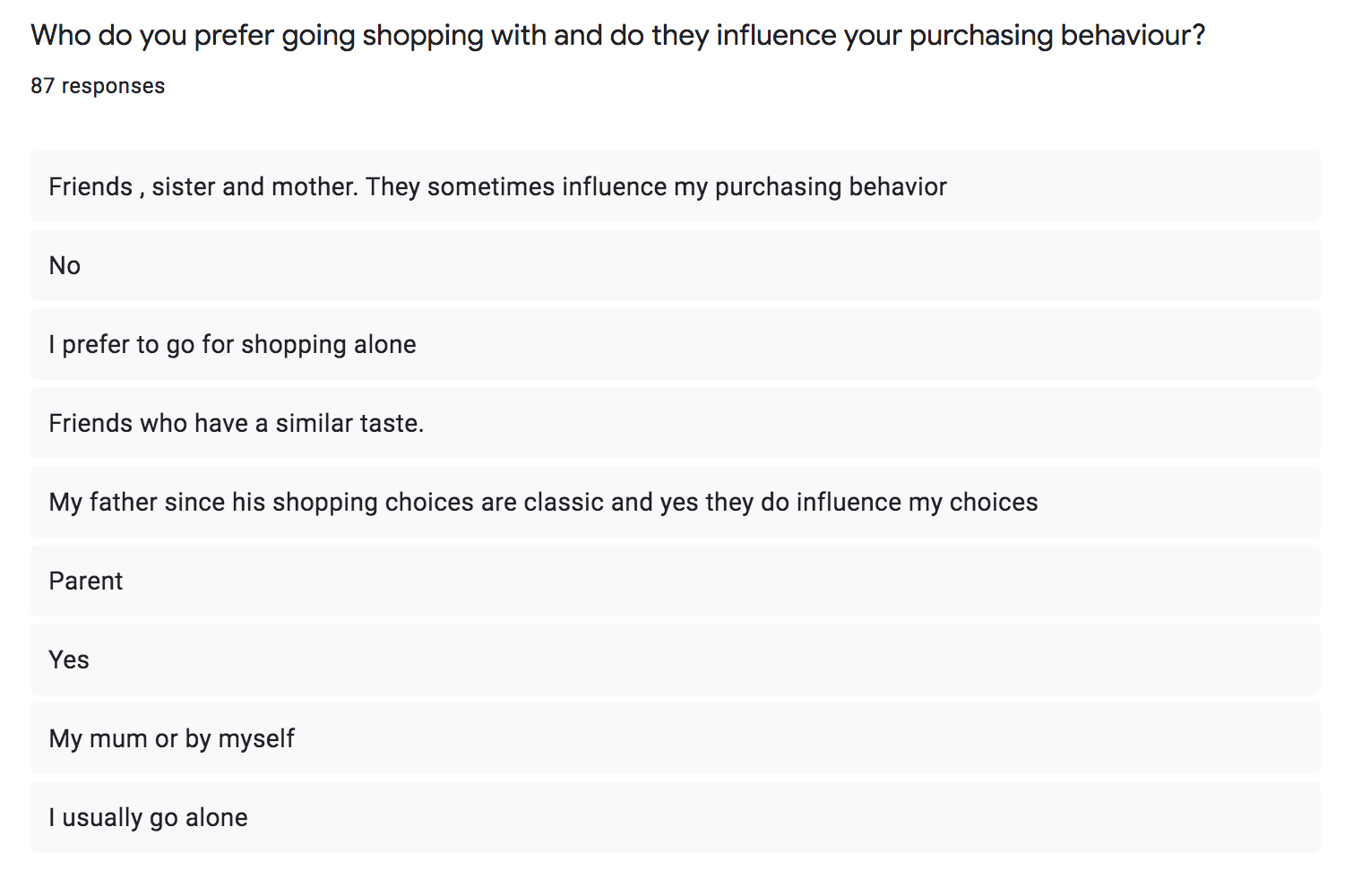Click the question title about shopping preferences
This screenshot has height=896, width=1353.
pos(618,36)
